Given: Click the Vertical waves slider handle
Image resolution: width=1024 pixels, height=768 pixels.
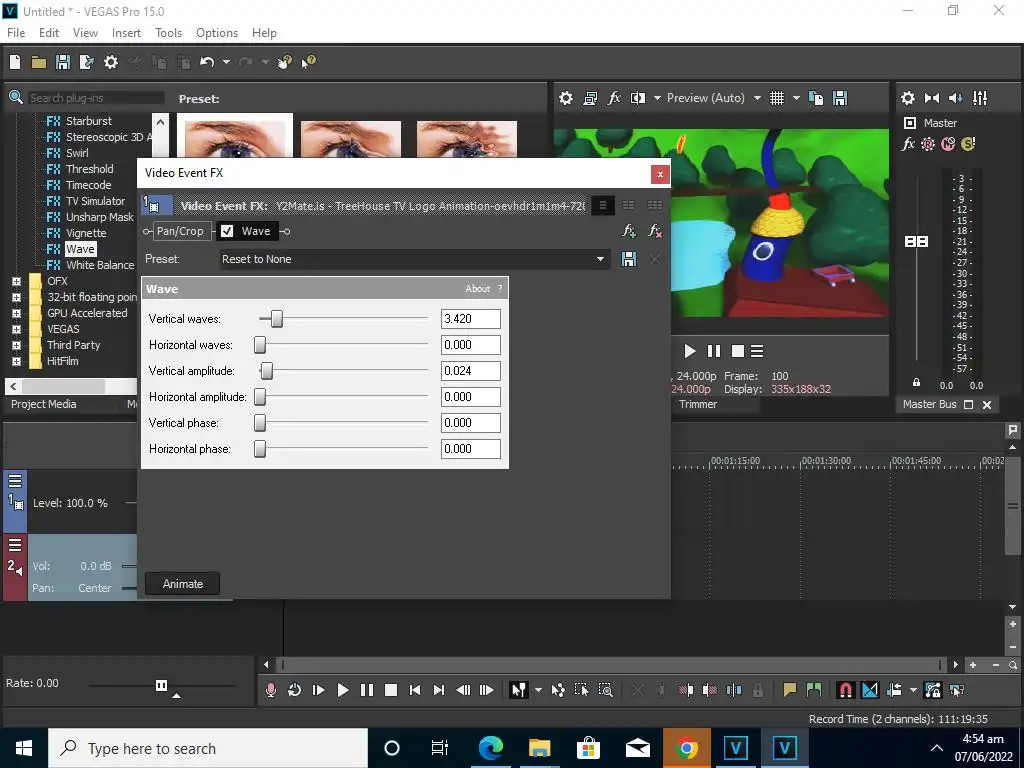Looking at the screenshot, I should point(277,319).
